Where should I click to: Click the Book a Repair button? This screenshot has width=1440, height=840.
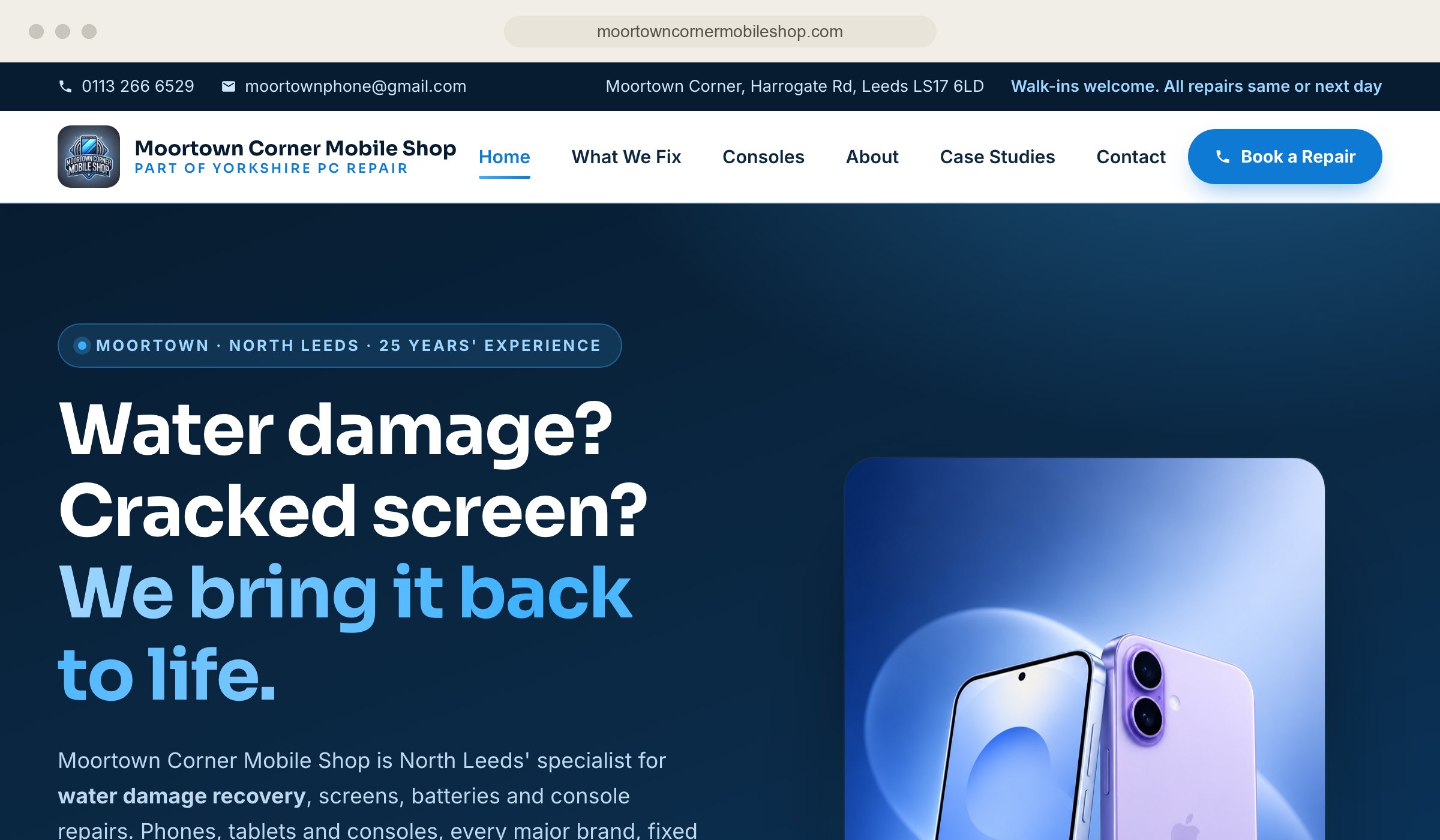(x=1285, y=157)
